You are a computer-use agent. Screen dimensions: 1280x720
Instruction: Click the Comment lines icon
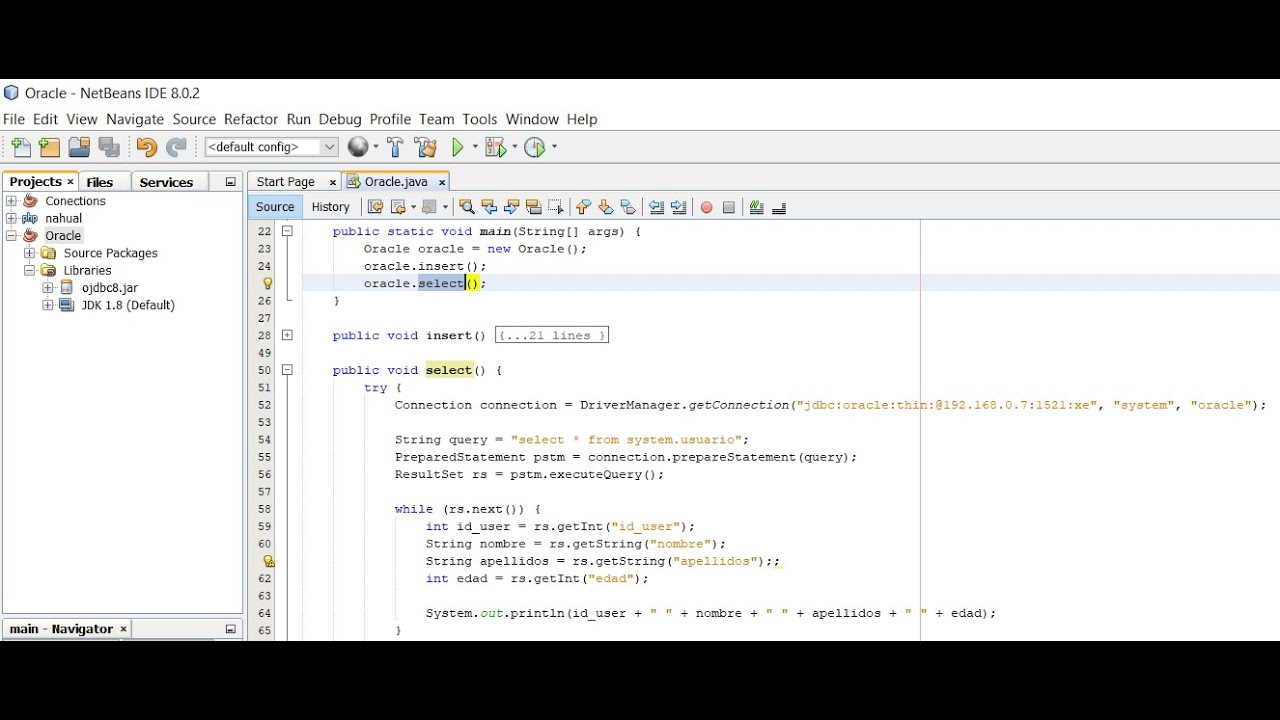pos(756,207)
